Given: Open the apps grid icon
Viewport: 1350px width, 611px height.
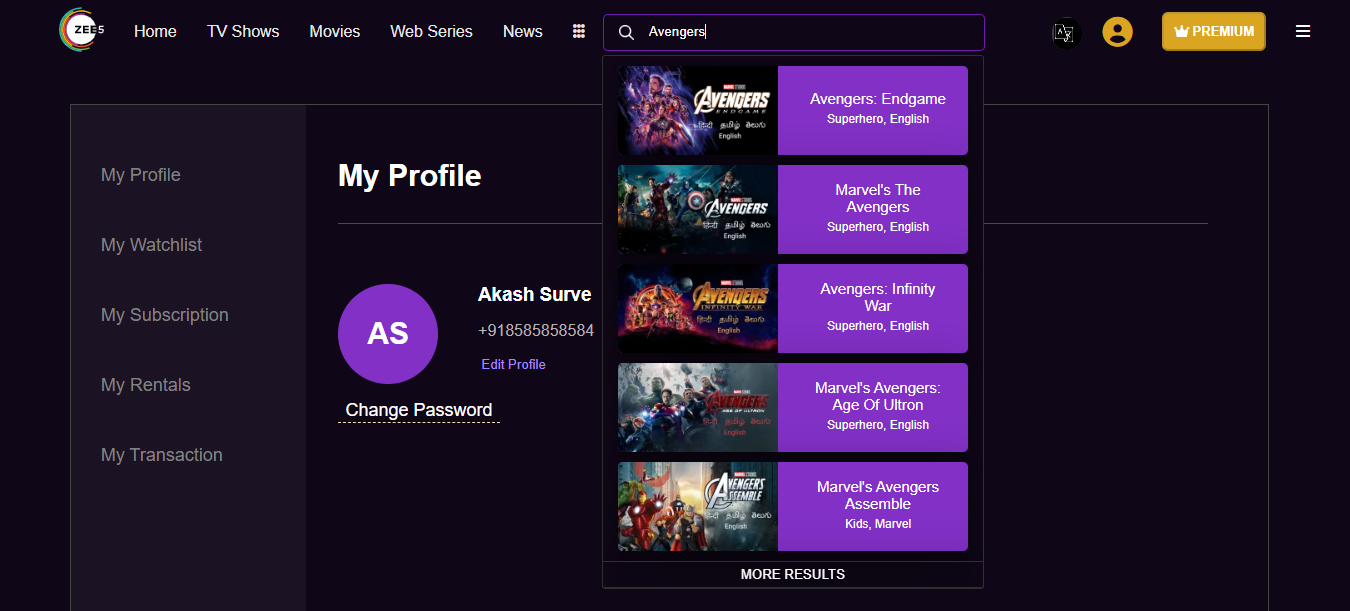Looking at the screenshot, I should 578,31.
